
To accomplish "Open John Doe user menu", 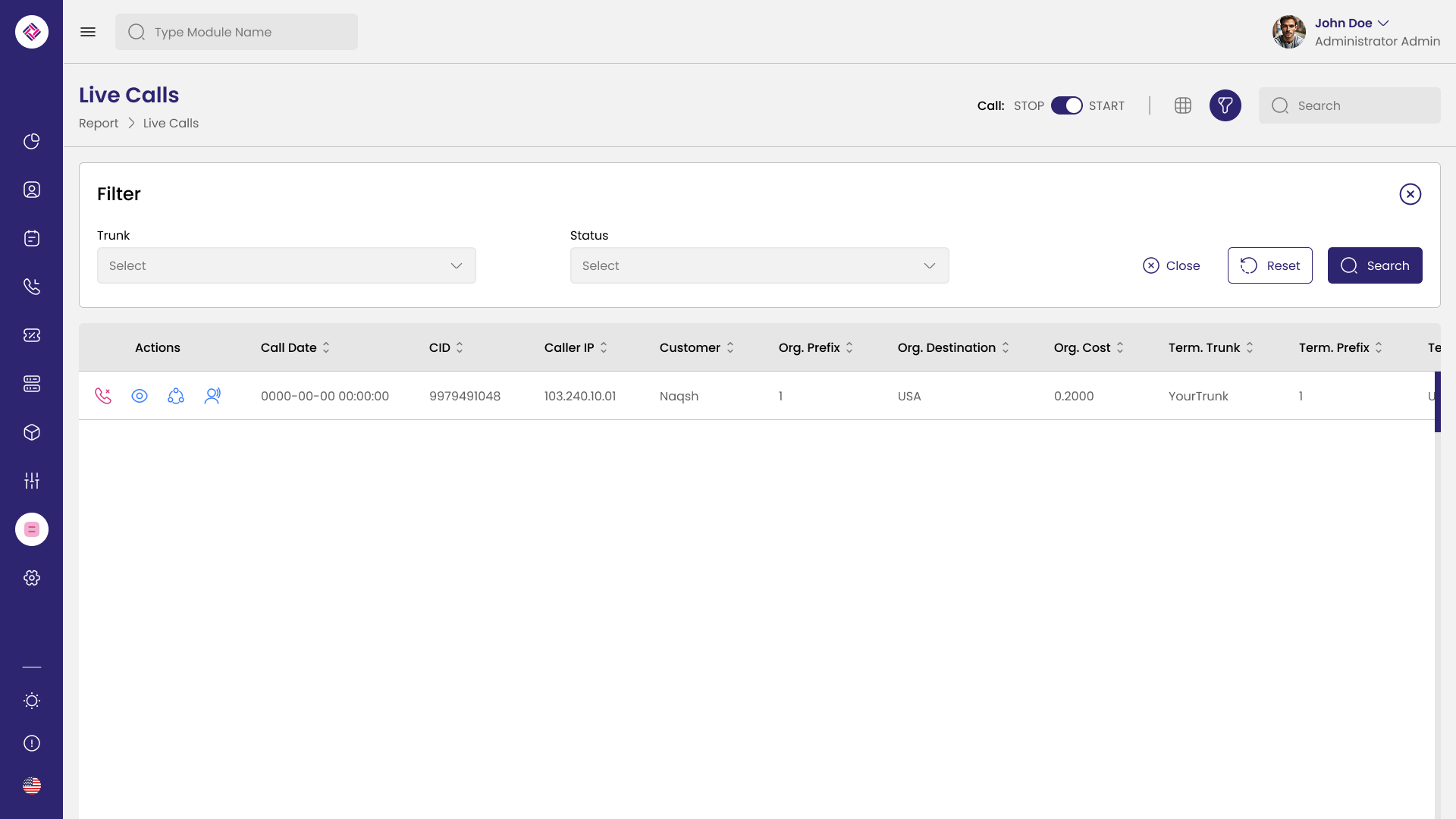I will [1352, 24].
